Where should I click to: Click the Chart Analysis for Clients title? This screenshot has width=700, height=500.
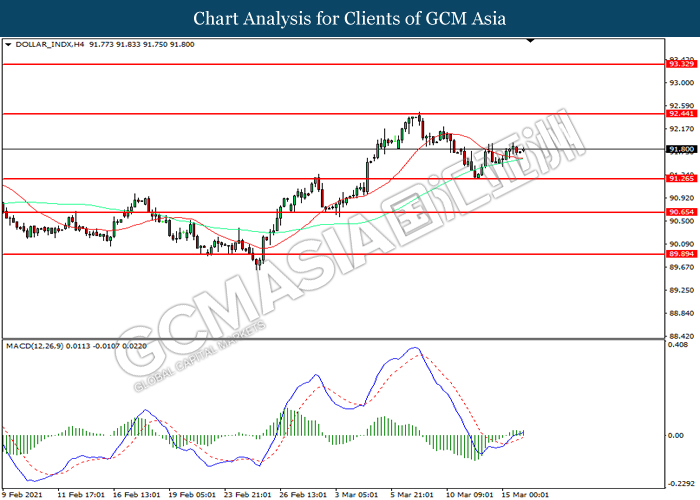350,18
